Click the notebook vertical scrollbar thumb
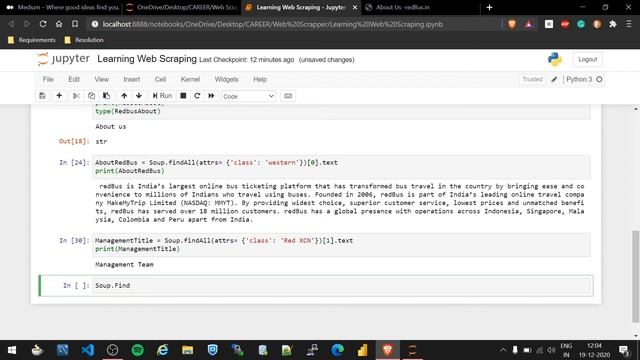640x360 pixels. point(636,276)
